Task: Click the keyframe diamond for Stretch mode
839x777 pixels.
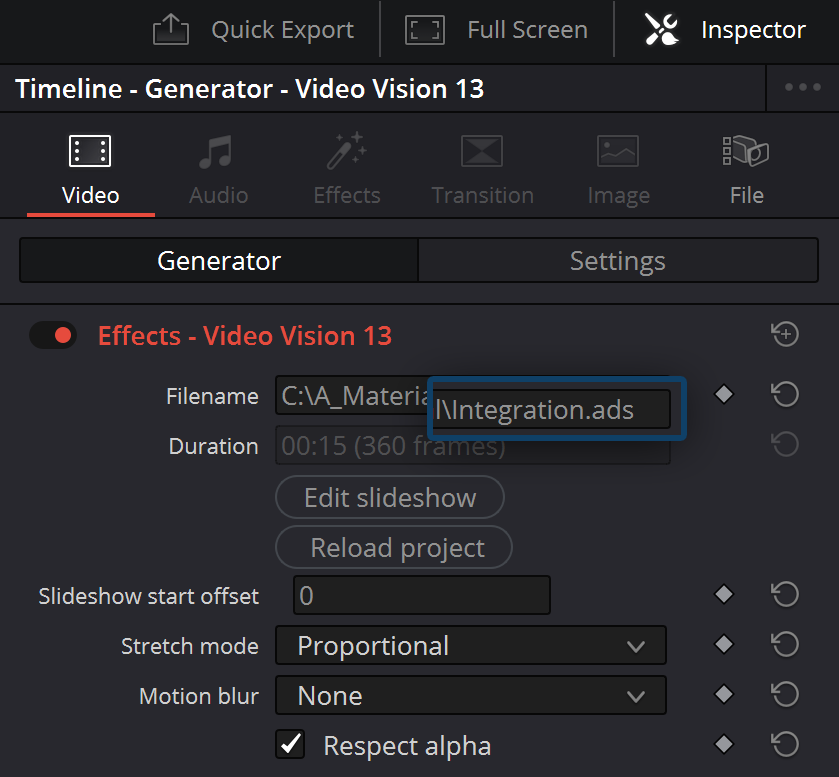Action: [723, 645]
